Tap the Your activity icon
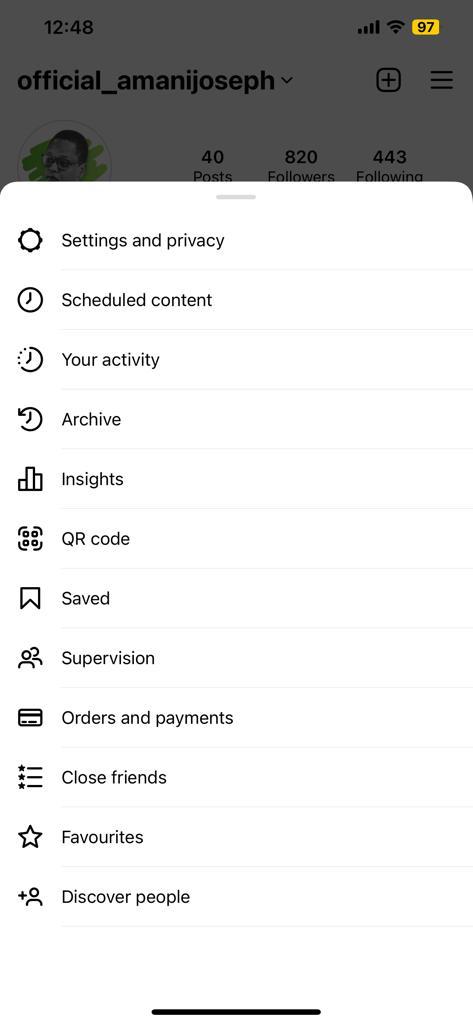This screenshot has height=1024, width=473. pyautogui.click(x=30, y=360)
